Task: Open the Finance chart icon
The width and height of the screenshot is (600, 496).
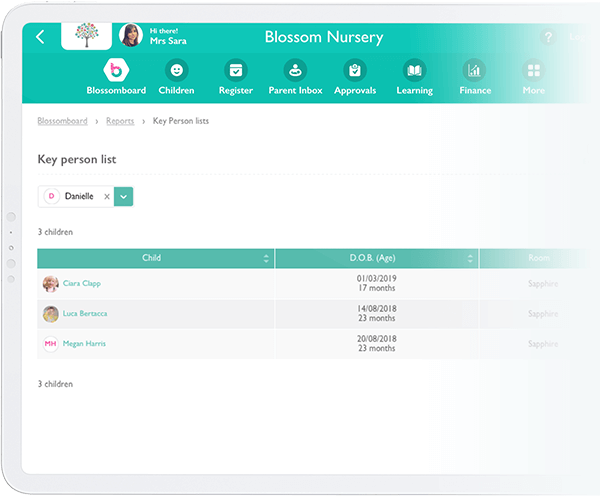Action: click(474, 70)
